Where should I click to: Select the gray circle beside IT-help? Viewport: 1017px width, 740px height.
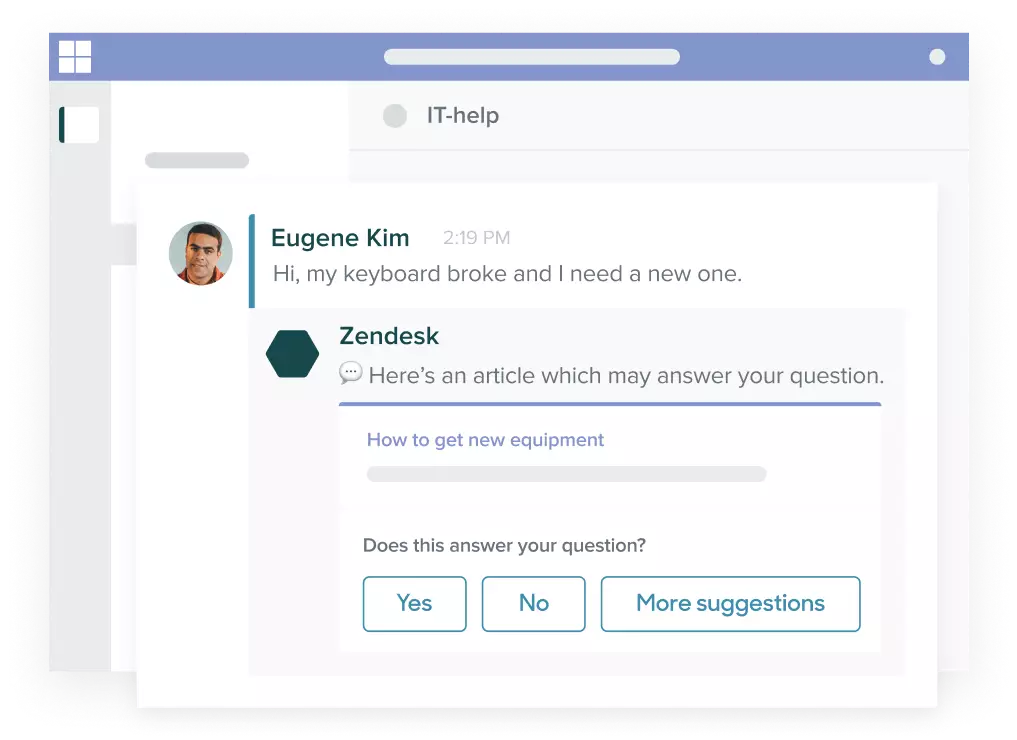point(395,116)
